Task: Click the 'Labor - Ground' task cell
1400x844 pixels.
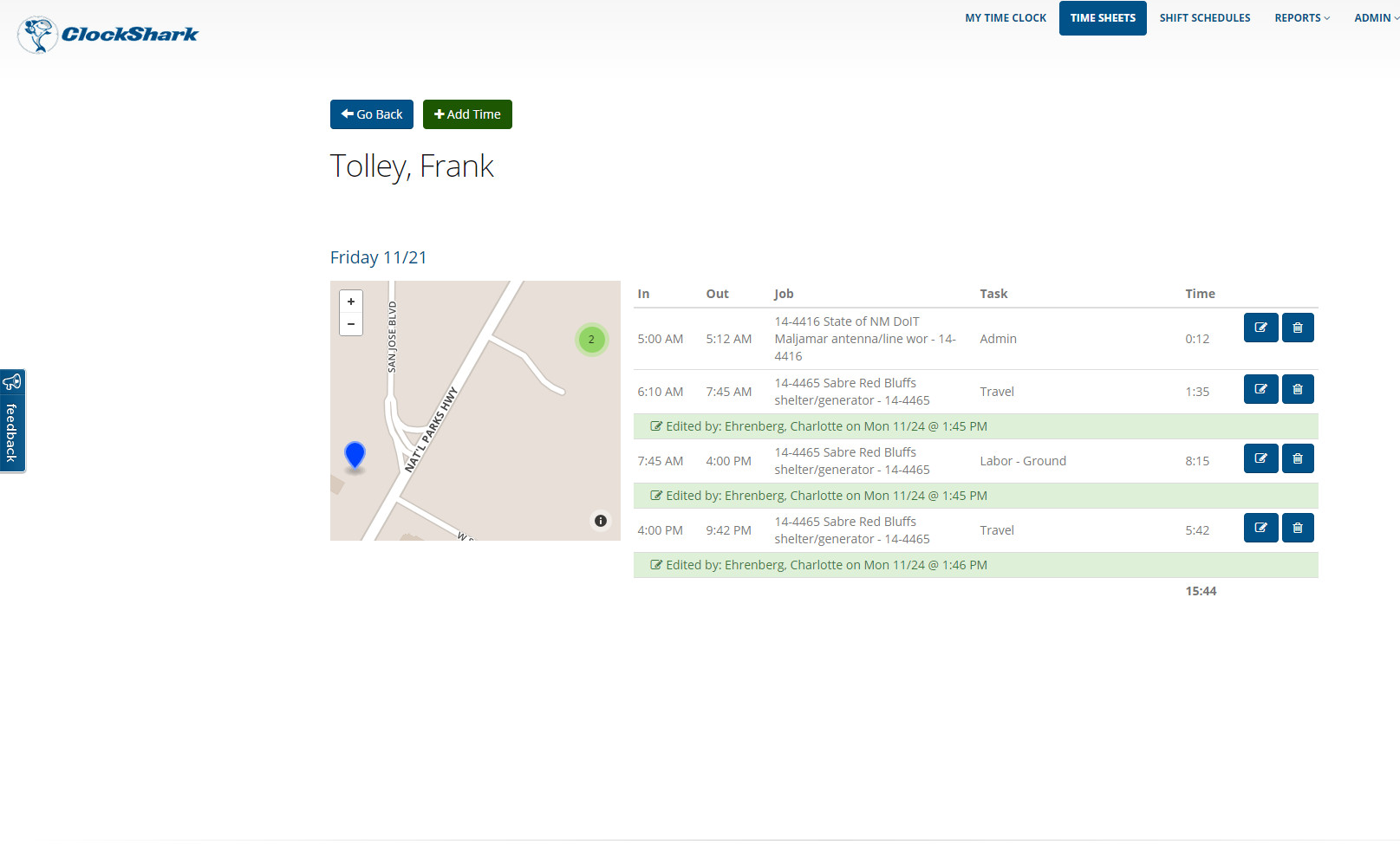Action: 1023,461
